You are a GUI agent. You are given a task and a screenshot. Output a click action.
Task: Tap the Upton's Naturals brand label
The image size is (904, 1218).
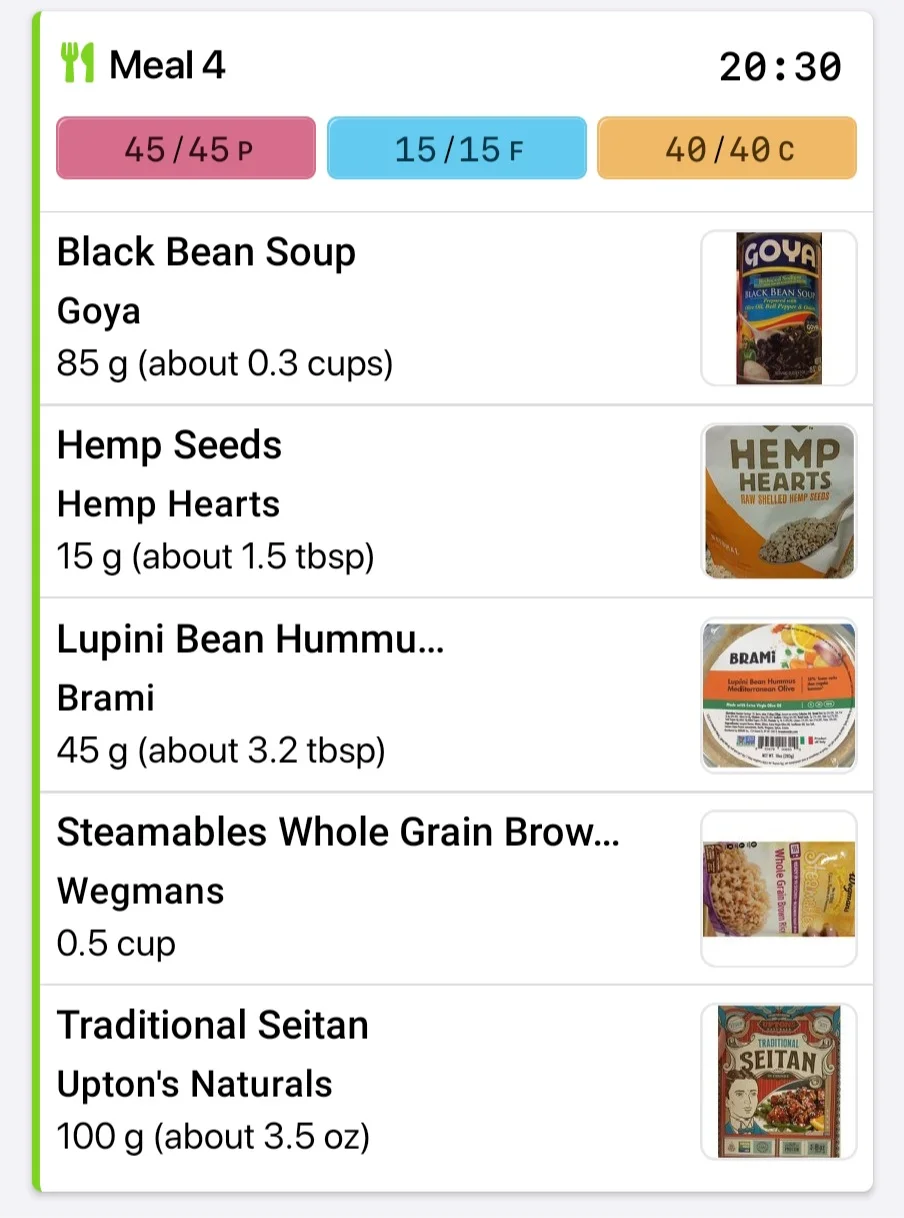194,1084
